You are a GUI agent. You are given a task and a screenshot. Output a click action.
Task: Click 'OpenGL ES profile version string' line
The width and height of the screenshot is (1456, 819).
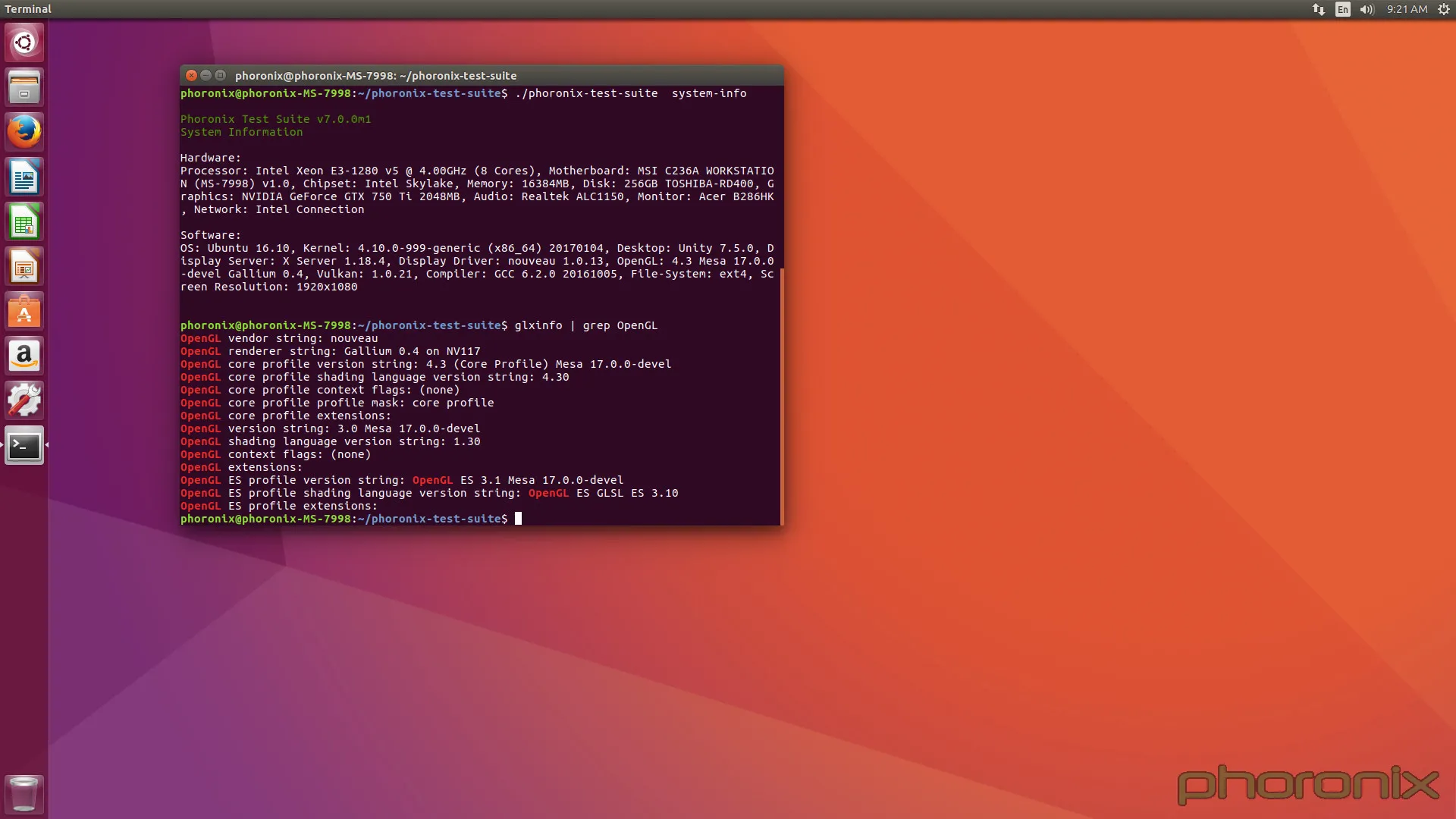[x=402, y=480]
